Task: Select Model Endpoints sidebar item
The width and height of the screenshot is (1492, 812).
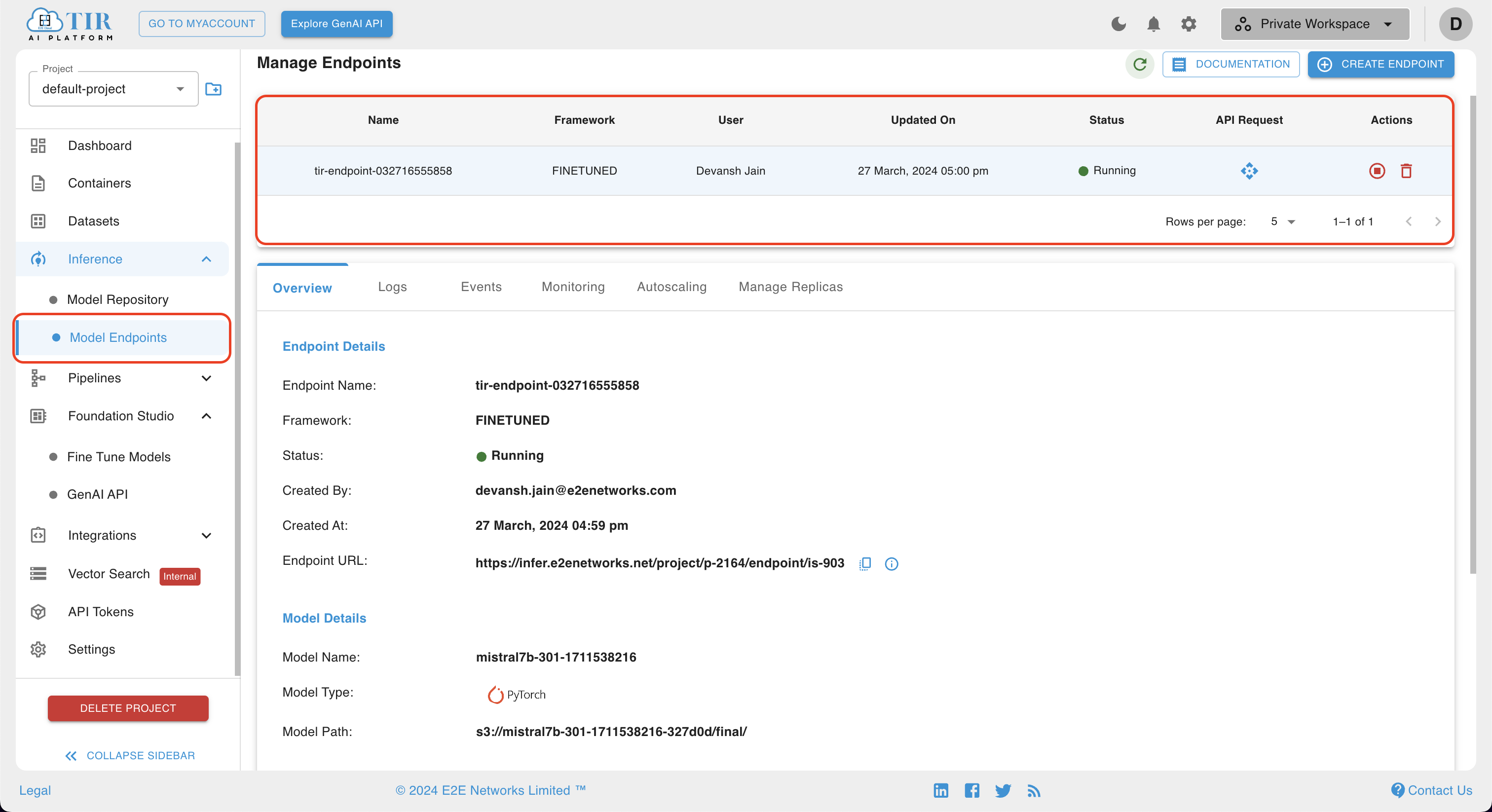Action: (x=123, y=337)
